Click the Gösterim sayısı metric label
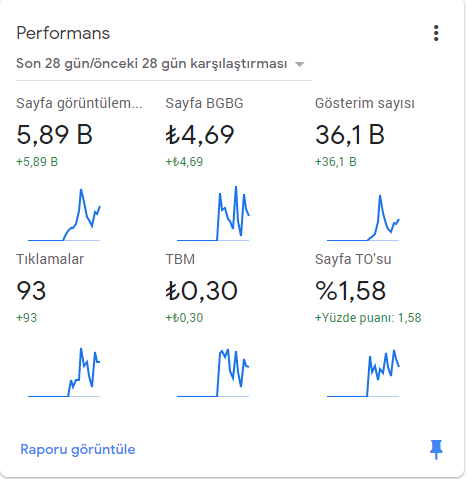The width and height of the screenshot is (467, 479). (x=365, y=103)
